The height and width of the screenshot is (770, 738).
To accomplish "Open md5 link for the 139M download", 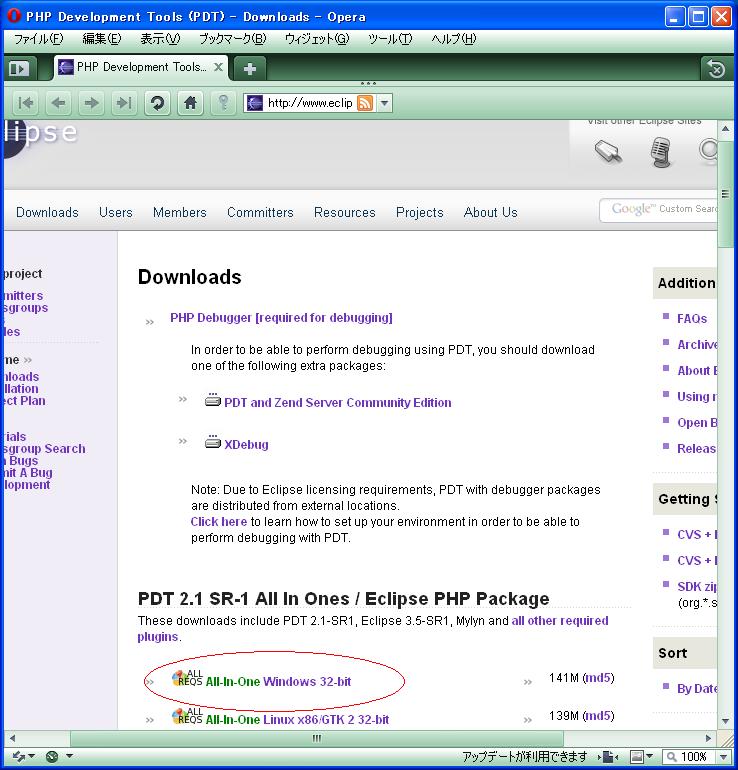I will [x=598, y=715].
